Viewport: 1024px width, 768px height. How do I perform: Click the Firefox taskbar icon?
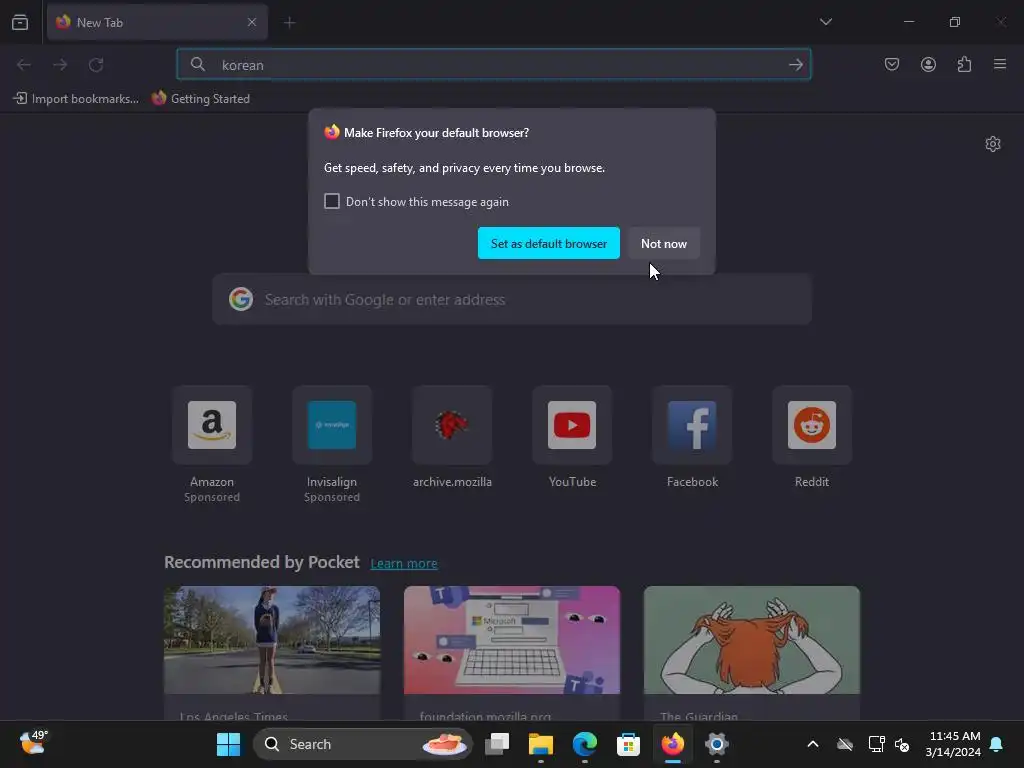click(x=673, y=744)
